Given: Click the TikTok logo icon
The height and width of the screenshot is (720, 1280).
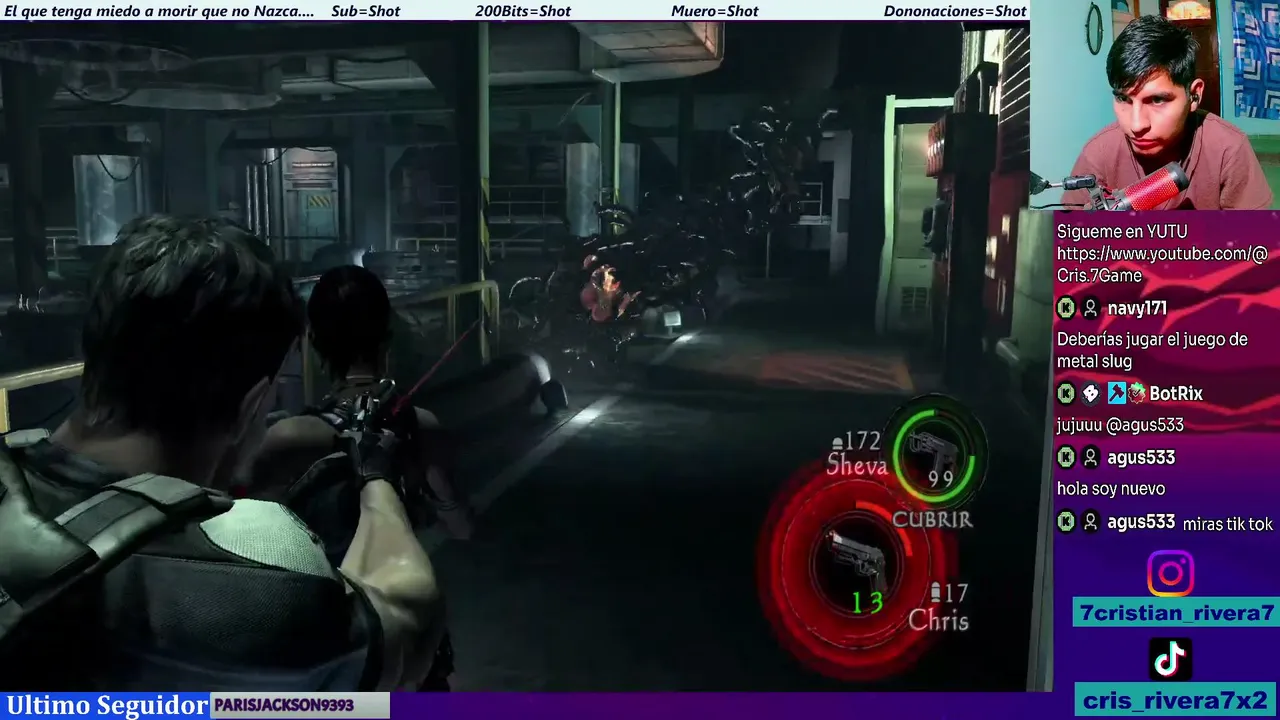Looking at the screenshot, I should 1170,659.
